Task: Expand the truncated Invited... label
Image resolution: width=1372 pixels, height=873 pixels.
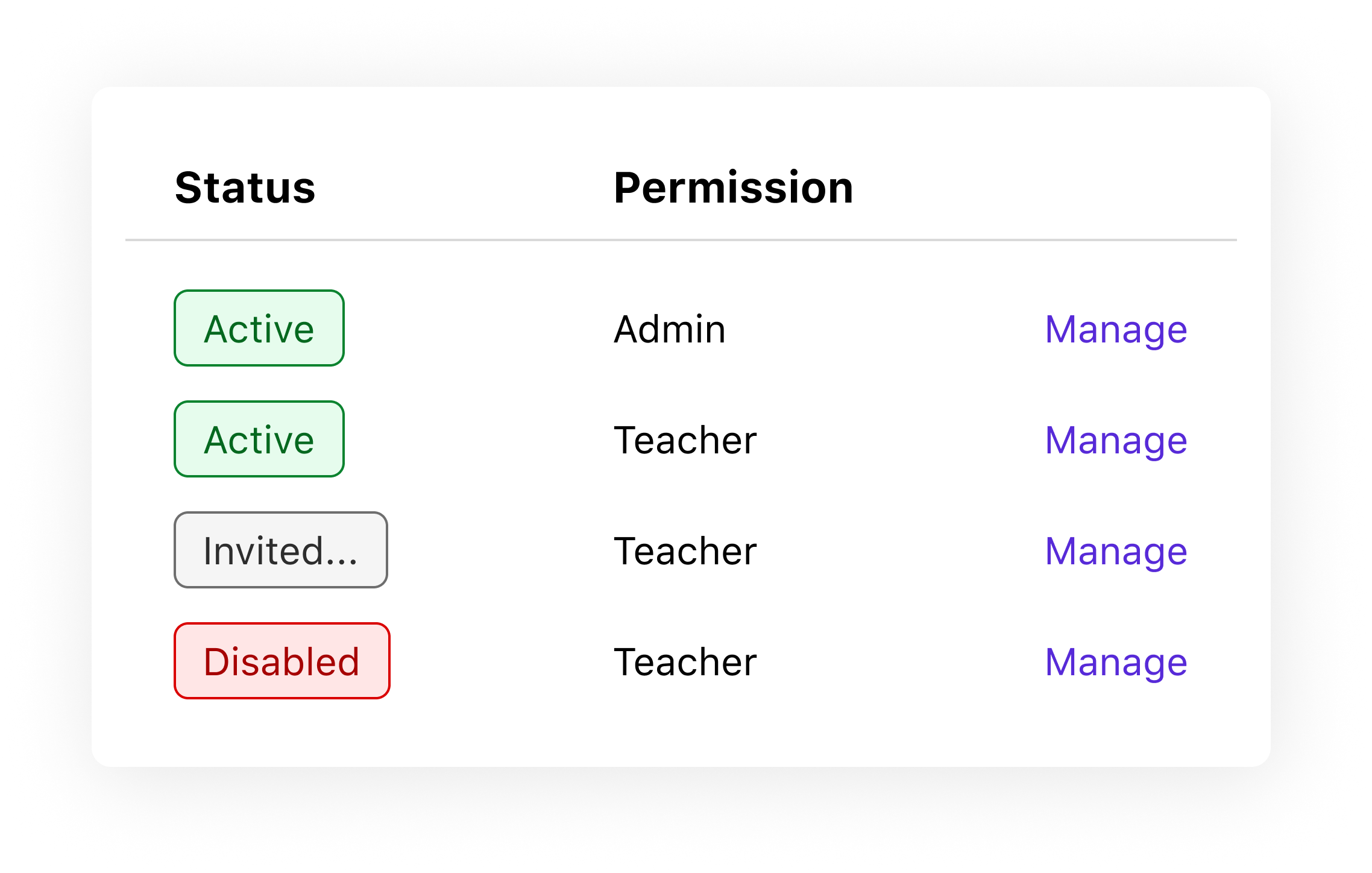Action: click(280, 550)
